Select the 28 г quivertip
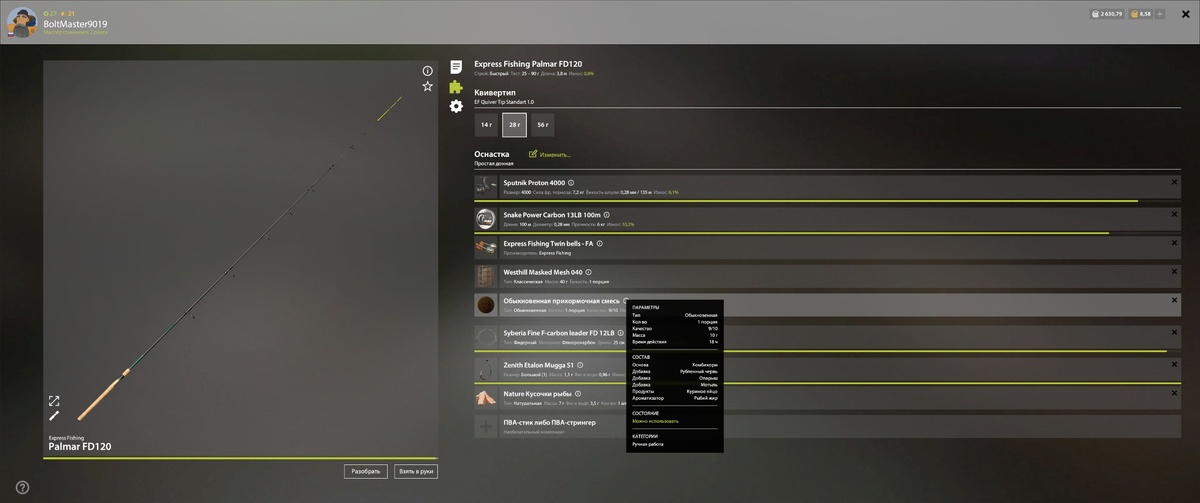This screenshot has height=503, width=1200. pos(514,125)
